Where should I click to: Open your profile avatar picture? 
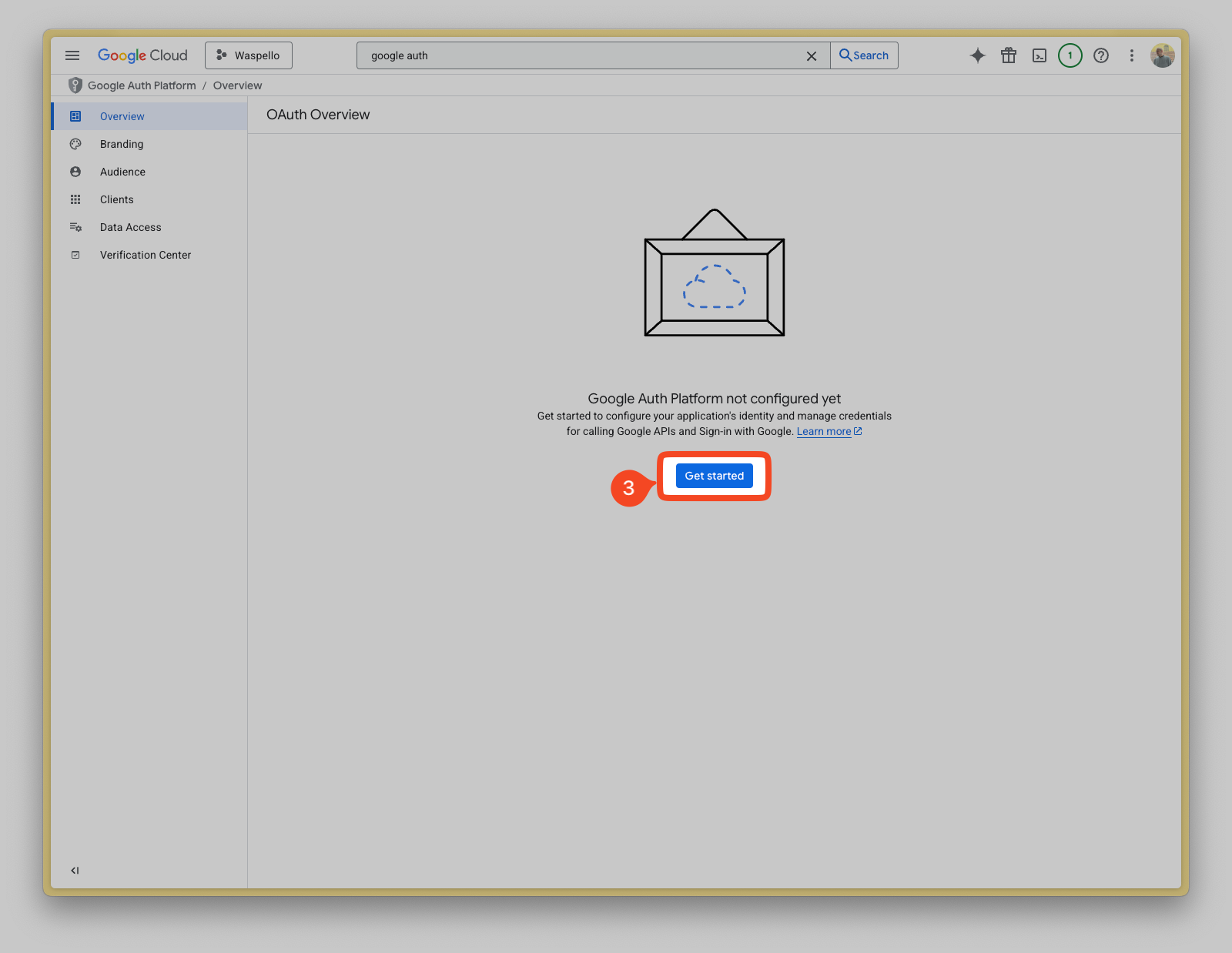(1163, 55)
